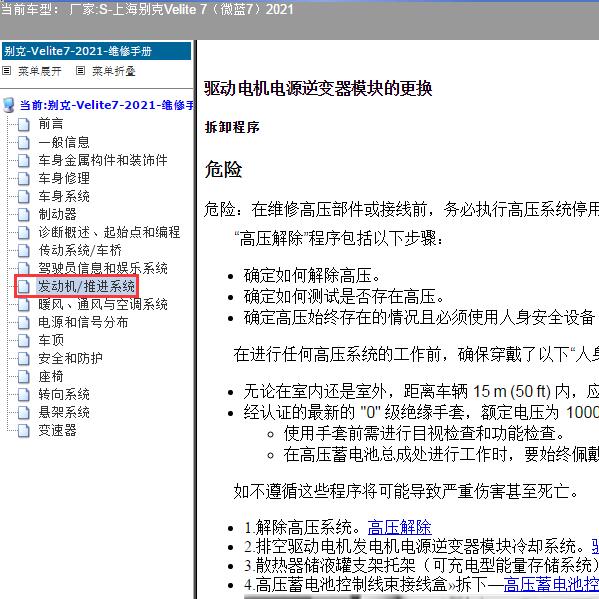Open the 传动系统/车桥 section
Screen dimensions: 599x599
(80, 250)
